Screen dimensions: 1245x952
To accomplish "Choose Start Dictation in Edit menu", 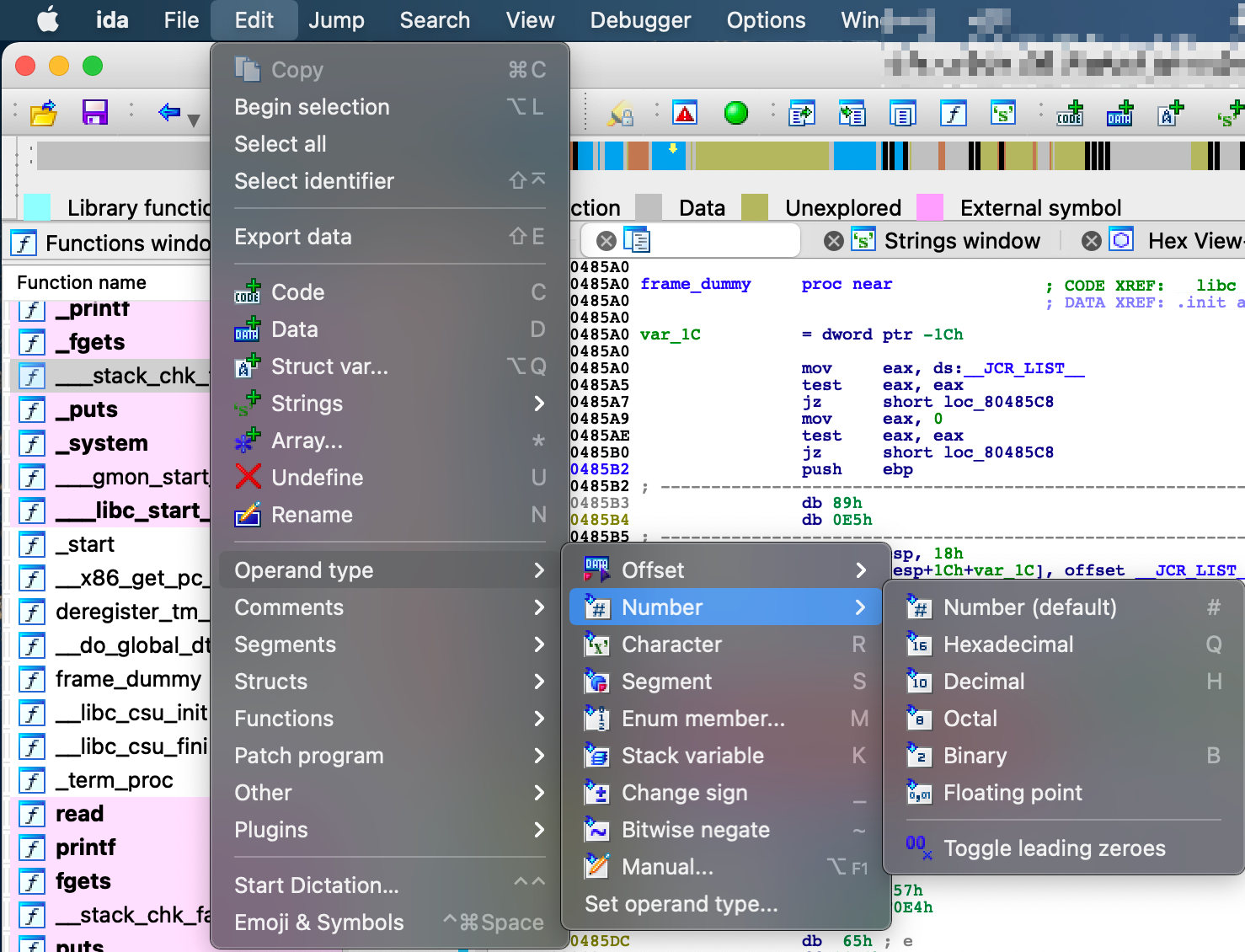I will [x=390, y=885].
